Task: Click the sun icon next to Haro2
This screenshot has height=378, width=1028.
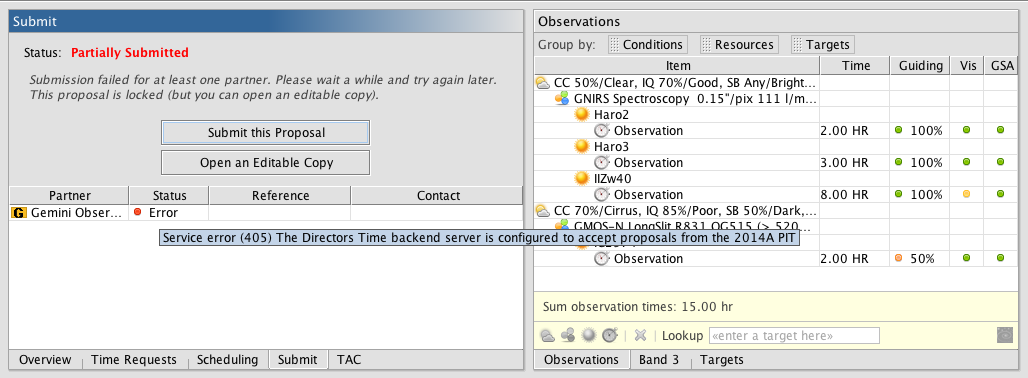Action: 582,115
